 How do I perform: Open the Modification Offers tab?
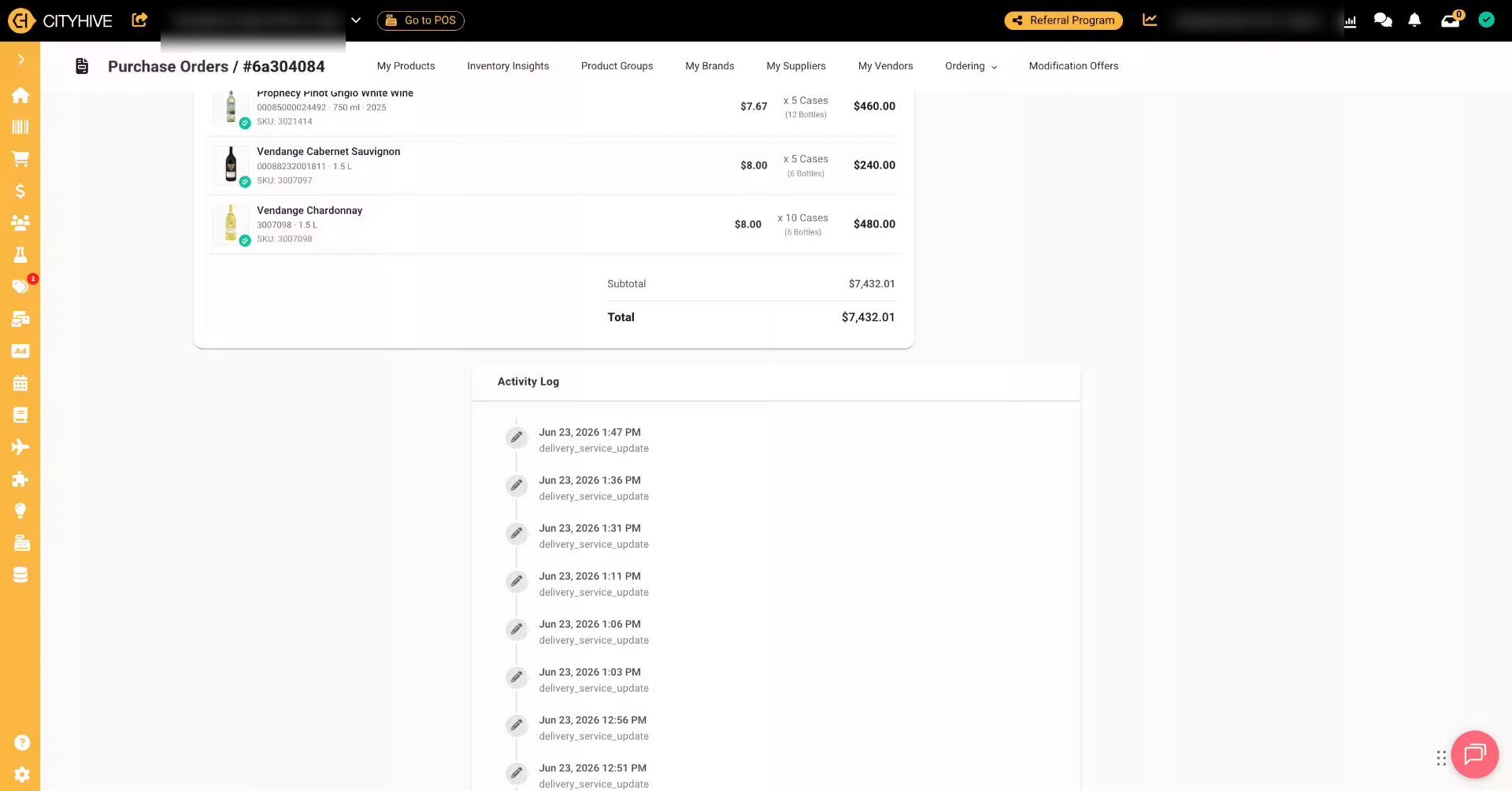click(1073, 66)
